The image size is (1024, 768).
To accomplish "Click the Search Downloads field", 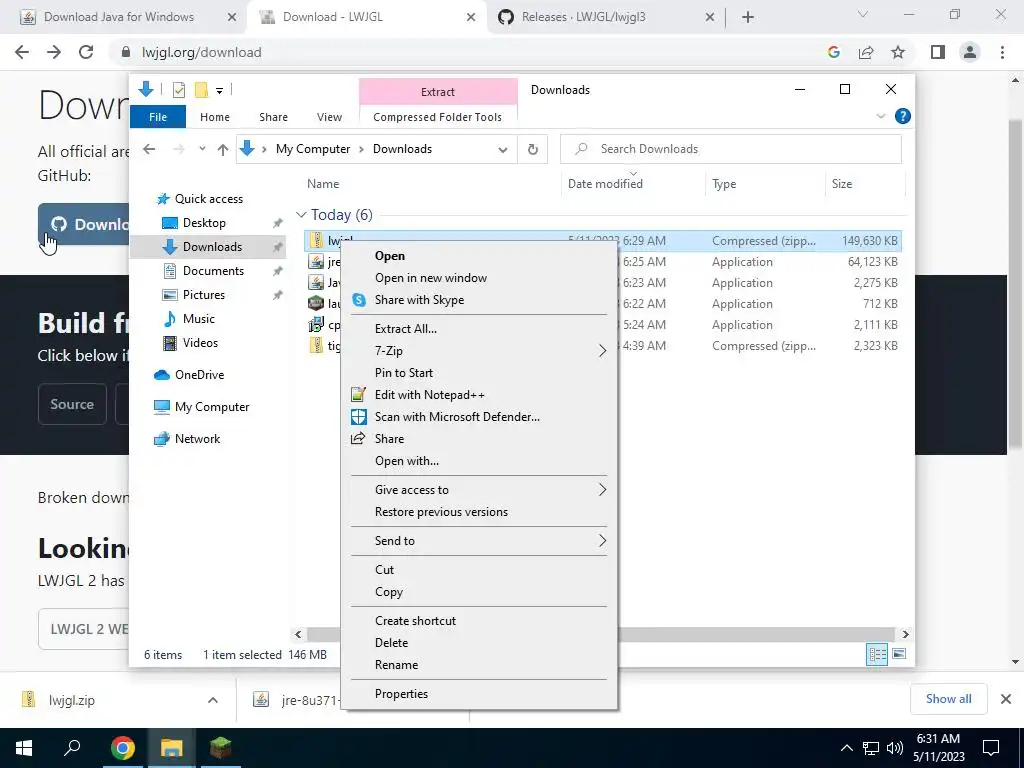I will tap(731, 149).
